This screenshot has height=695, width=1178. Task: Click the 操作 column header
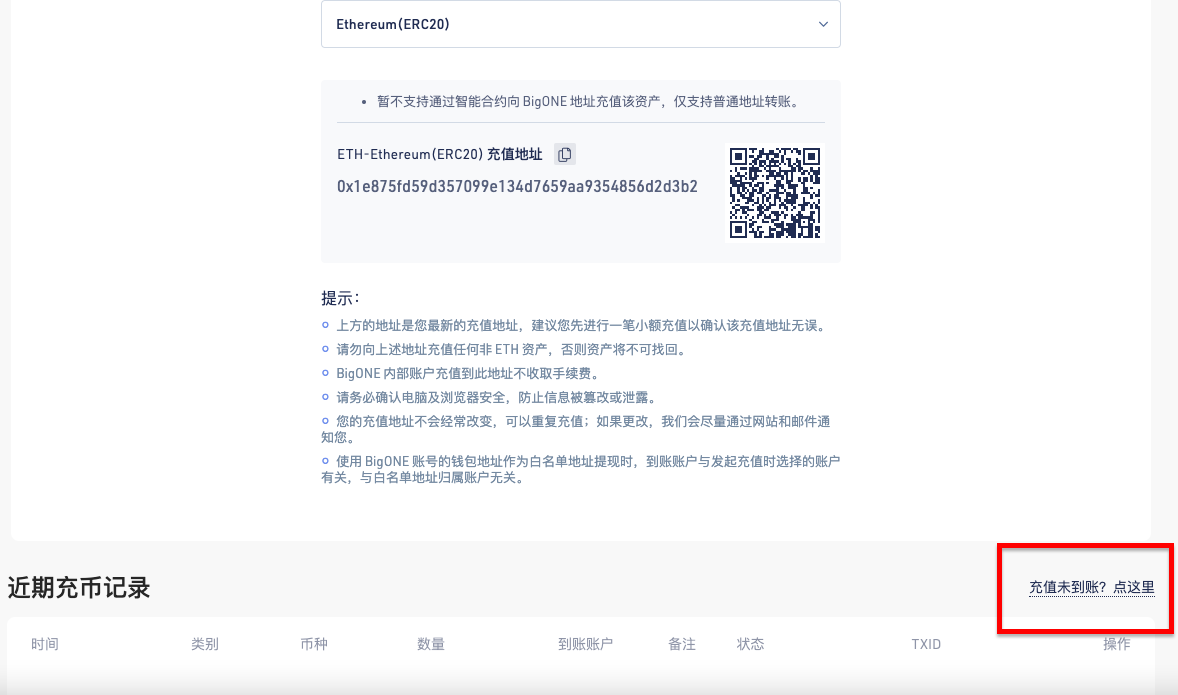(1116, 644)
